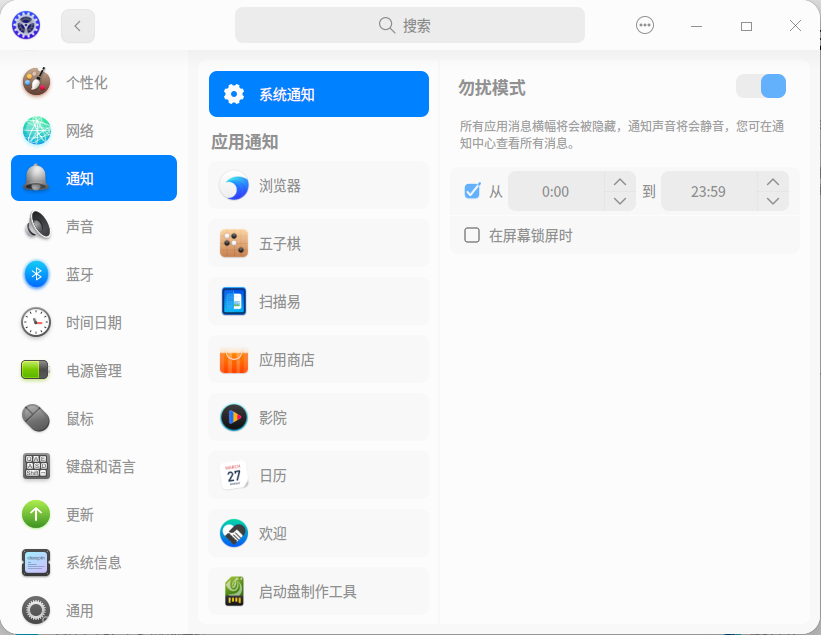Click the Browser (浏览器) app icon
Screen dimensions: 821x635
tap(234, 186)
